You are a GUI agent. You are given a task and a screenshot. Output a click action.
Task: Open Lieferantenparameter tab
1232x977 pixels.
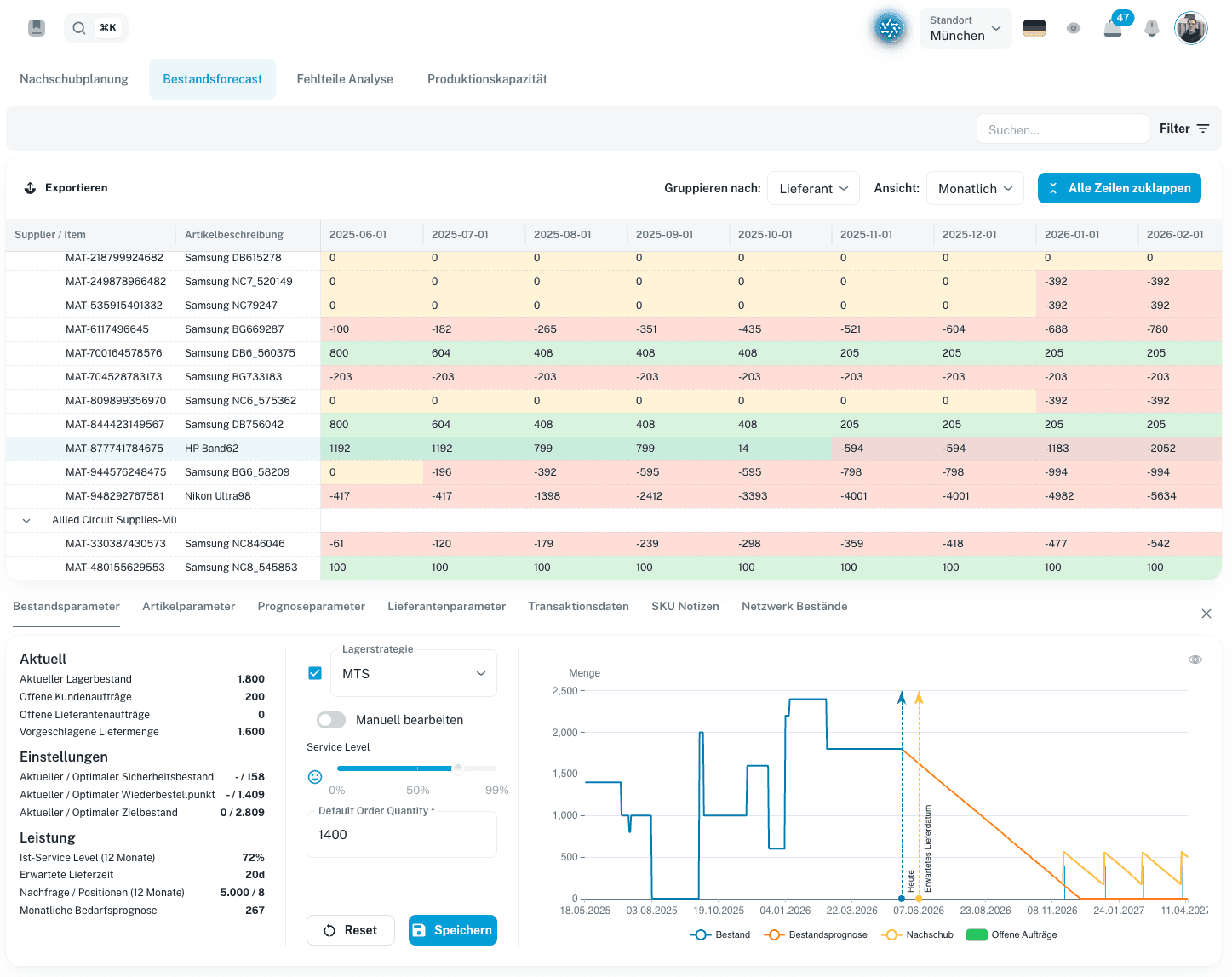447,607
